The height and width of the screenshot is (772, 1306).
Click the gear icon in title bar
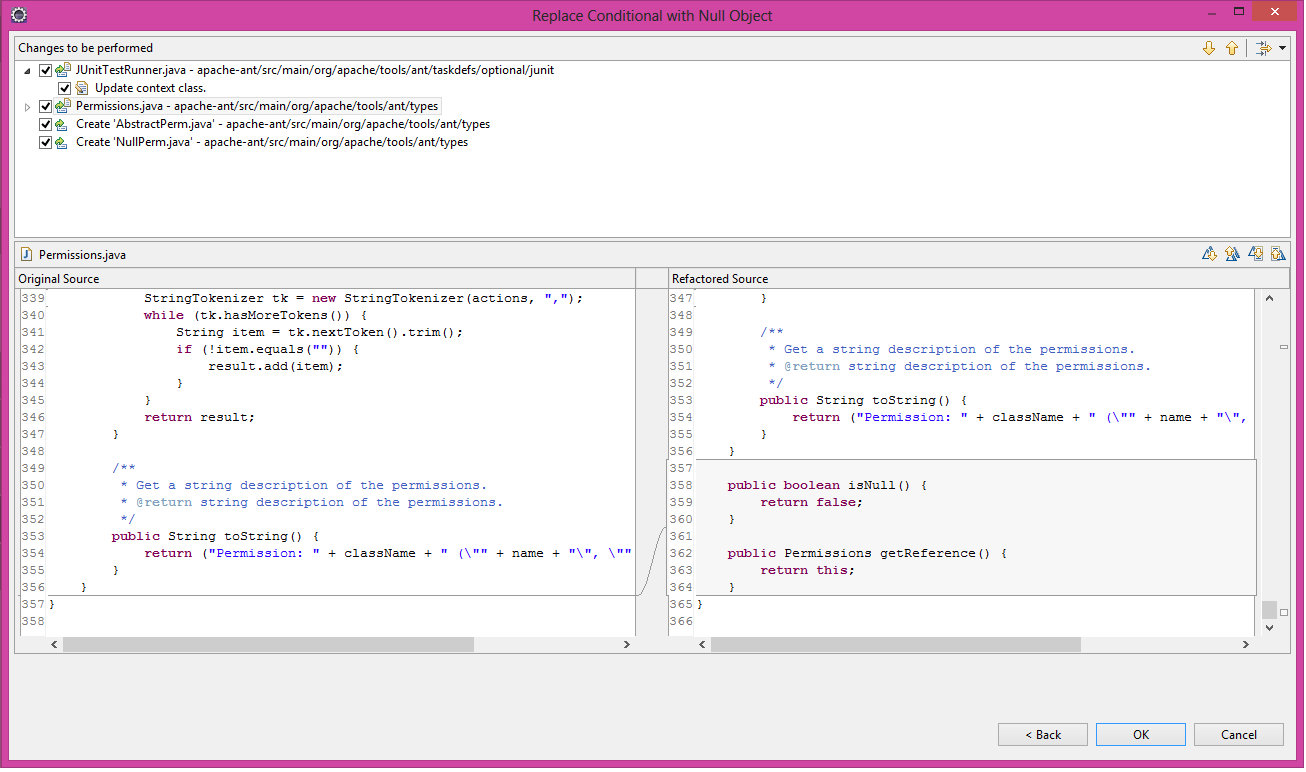tap(18, 15)
